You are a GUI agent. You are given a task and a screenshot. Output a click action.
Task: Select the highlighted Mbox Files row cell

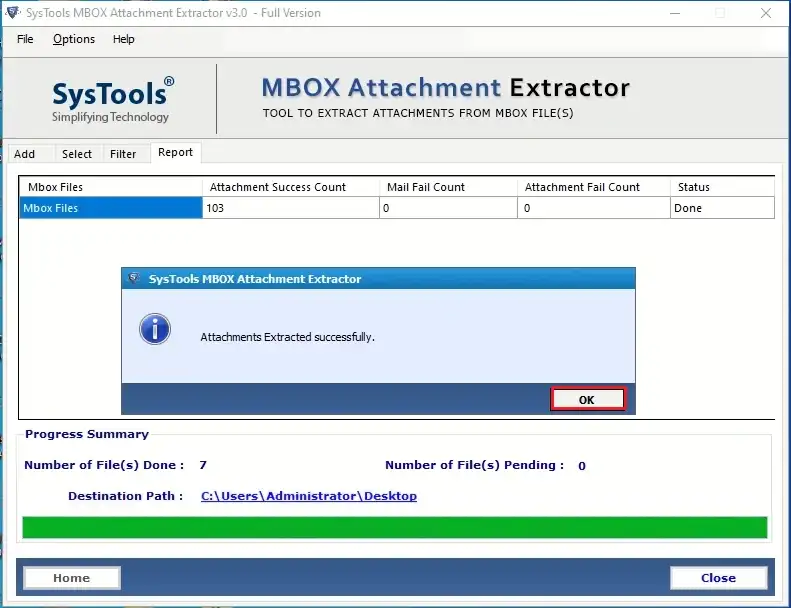(x=111, y=208)
